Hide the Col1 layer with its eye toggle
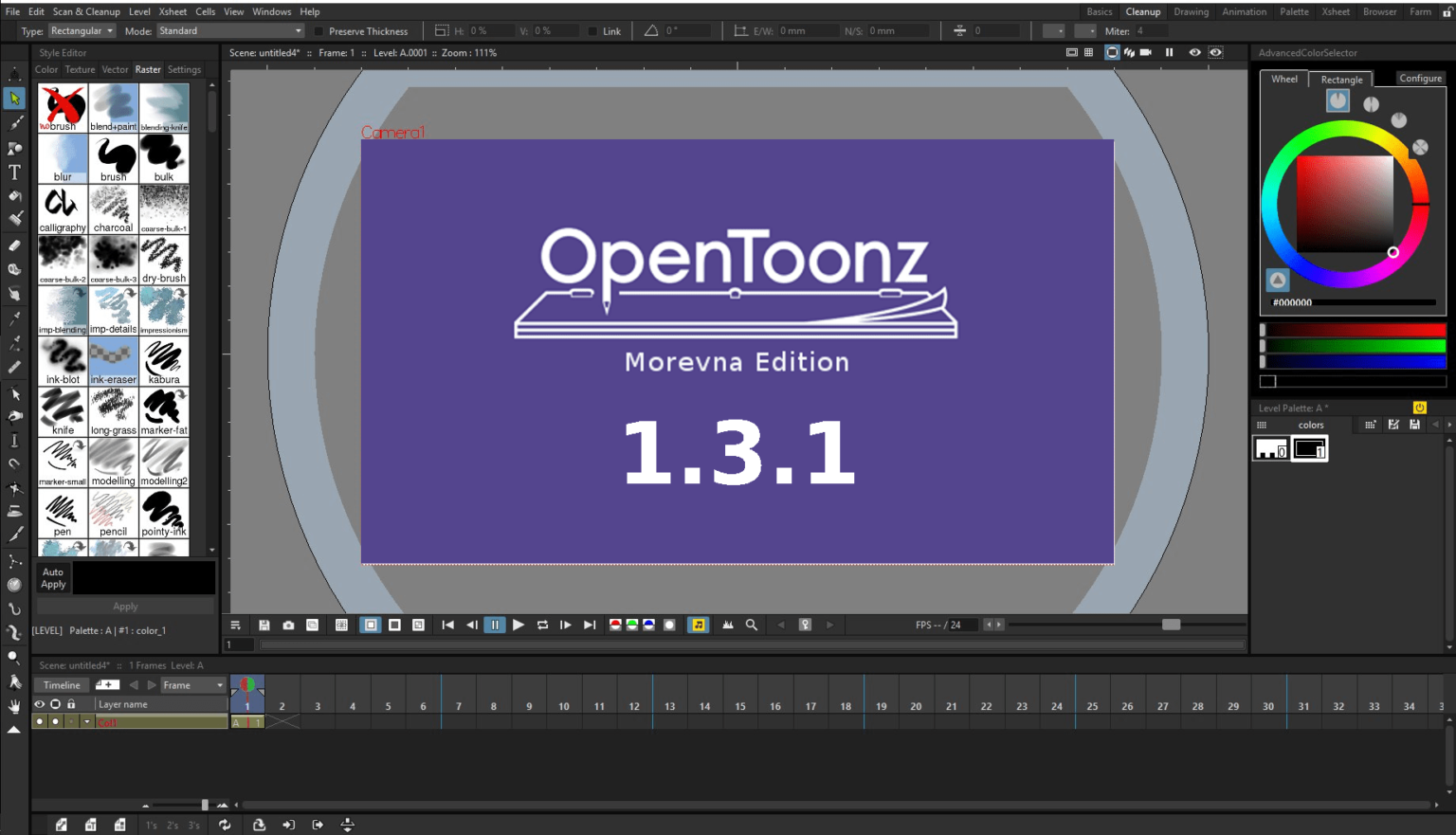1456x835 pixels. pos(39,721)
